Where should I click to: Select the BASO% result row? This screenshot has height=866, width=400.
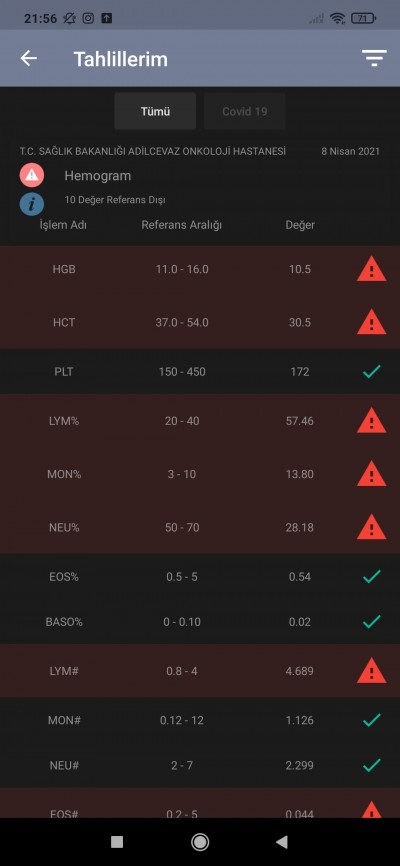pos(200,622)
